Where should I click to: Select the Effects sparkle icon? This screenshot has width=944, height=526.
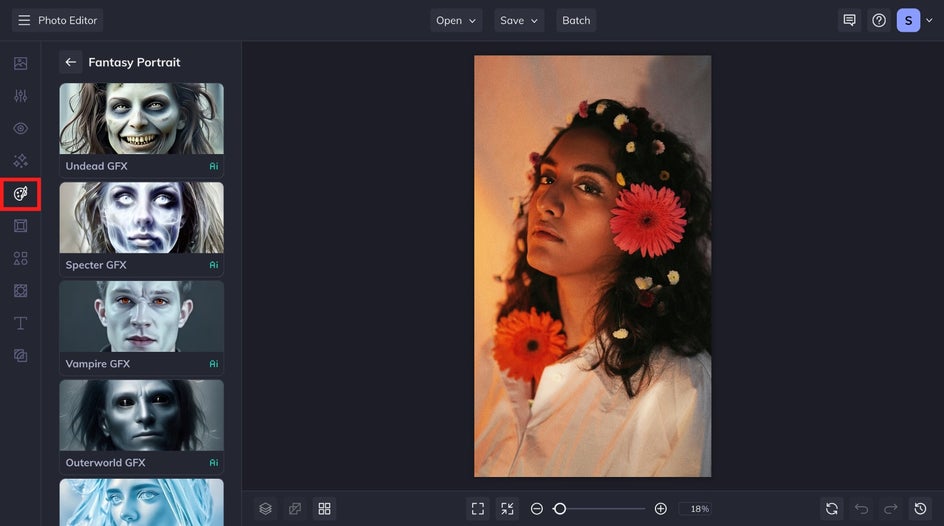coord(20,161)
